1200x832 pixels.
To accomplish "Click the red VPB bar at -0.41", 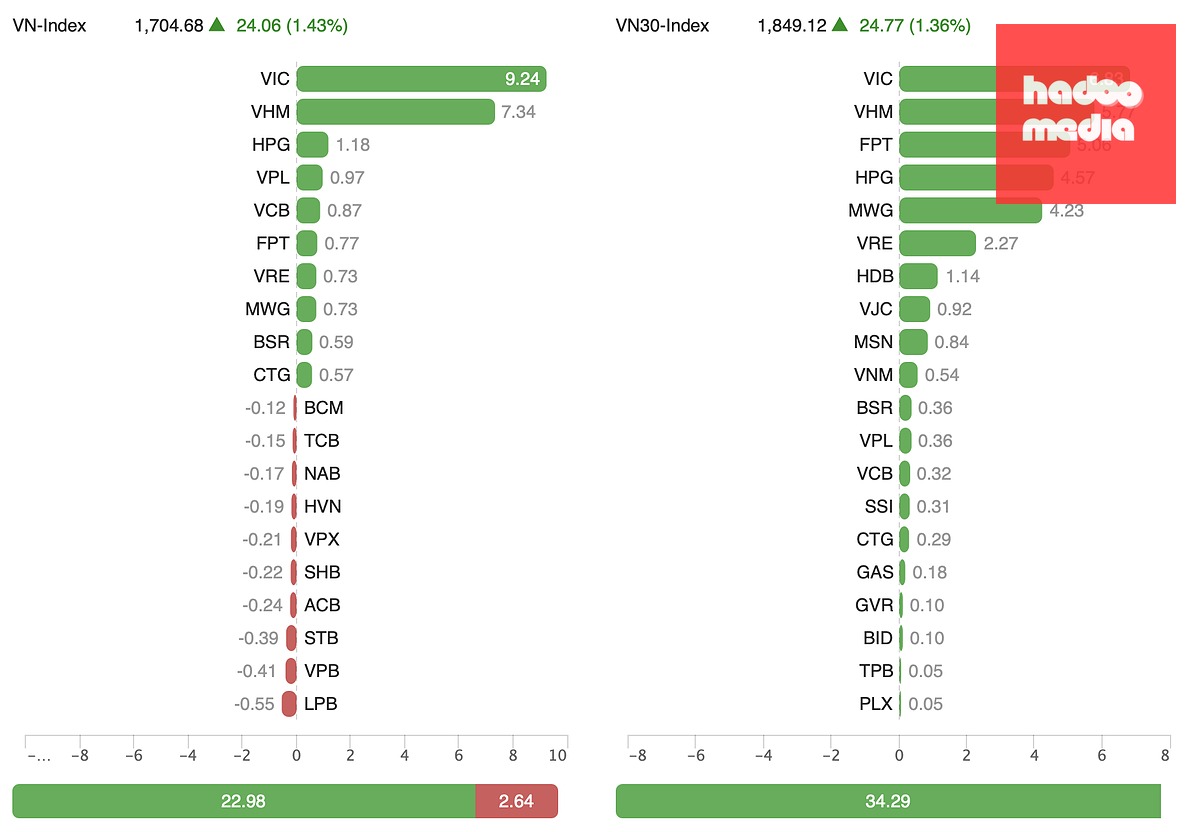I will pyautogui.click(x=291, y=671).
